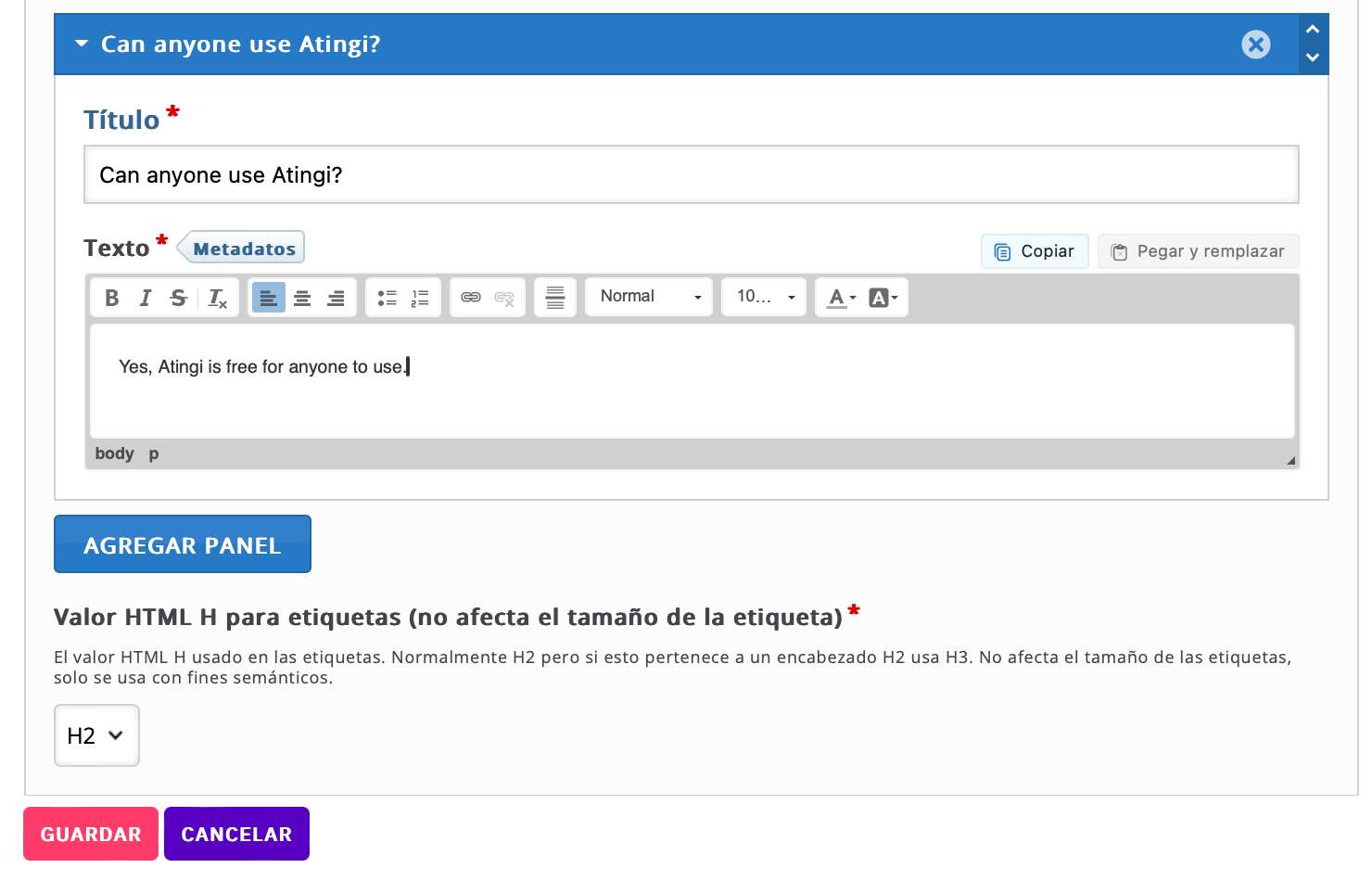Move the panel down with the down chevron
1372x881 pixels.
[1313, 57]
